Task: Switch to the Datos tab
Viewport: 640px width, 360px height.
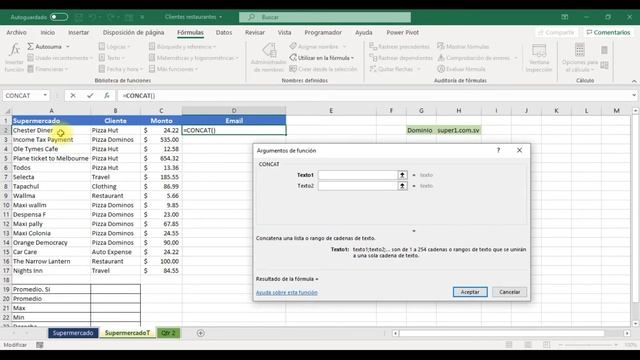Action: coord(224,32)
